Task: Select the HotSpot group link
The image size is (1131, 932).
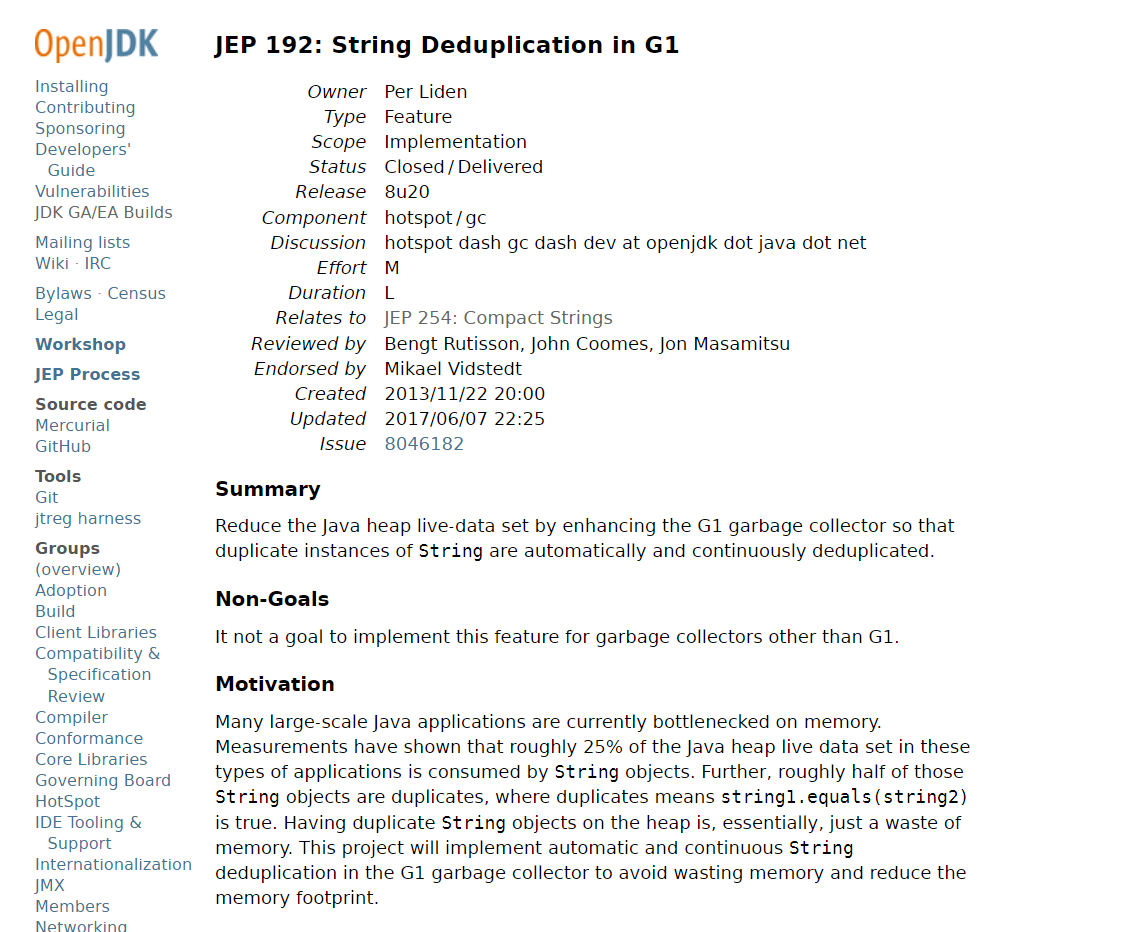Action: coord(68,802)
